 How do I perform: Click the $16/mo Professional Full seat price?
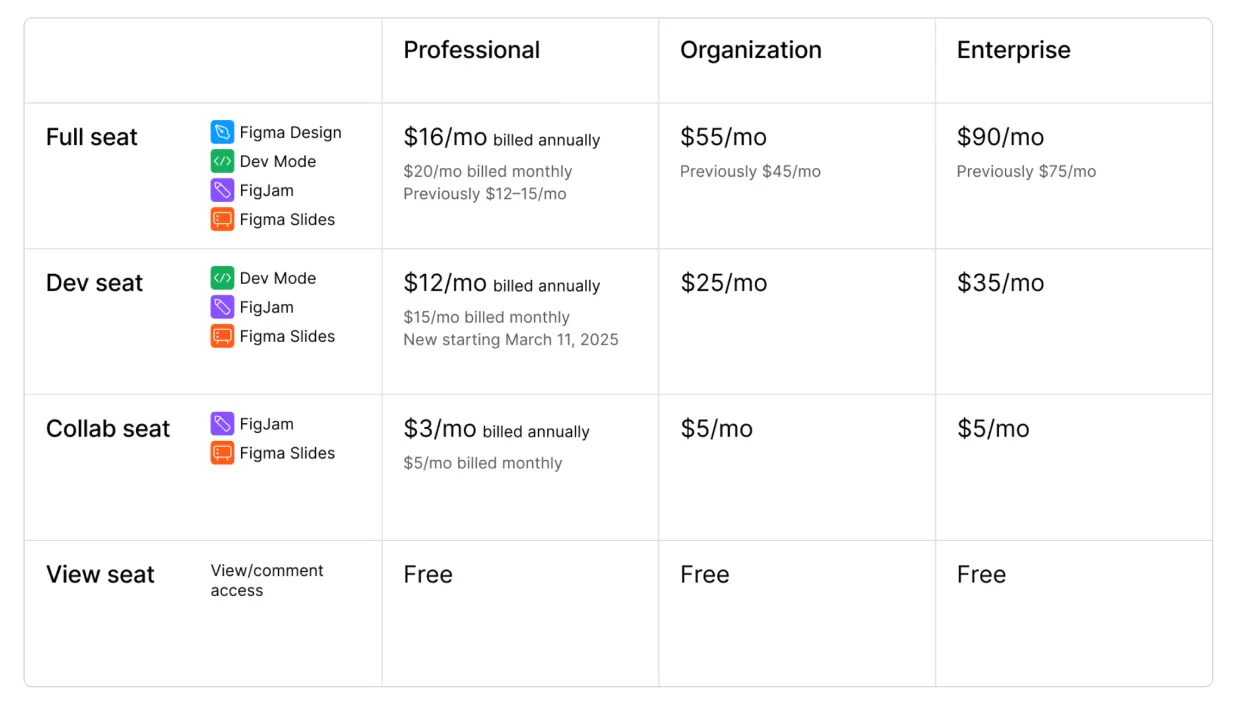click(x=445, y=138)
